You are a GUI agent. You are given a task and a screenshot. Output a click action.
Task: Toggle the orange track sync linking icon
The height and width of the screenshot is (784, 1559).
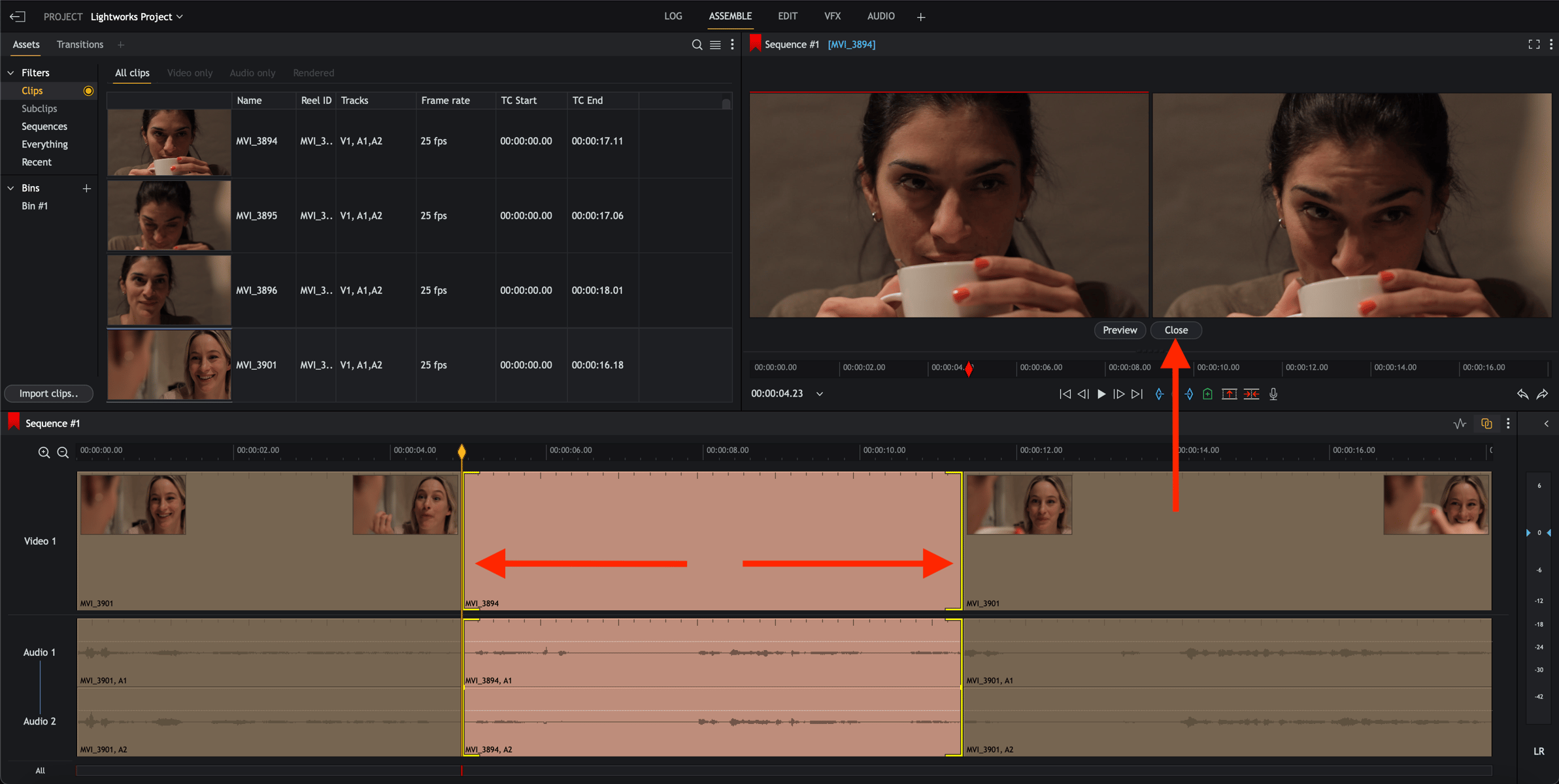[1486, 423]
